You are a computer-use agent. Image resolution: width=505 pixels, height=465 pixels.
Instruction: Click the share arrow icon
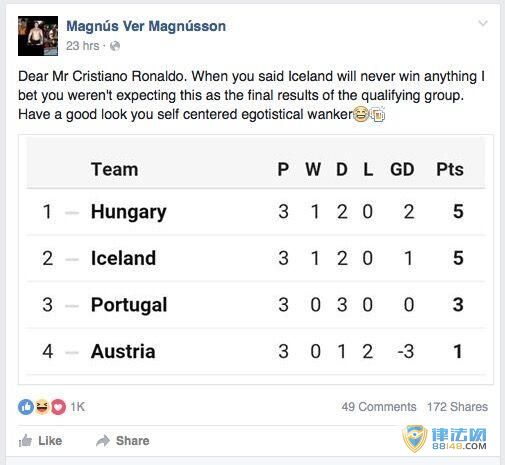pyautogui.click(x=103, y=441)
